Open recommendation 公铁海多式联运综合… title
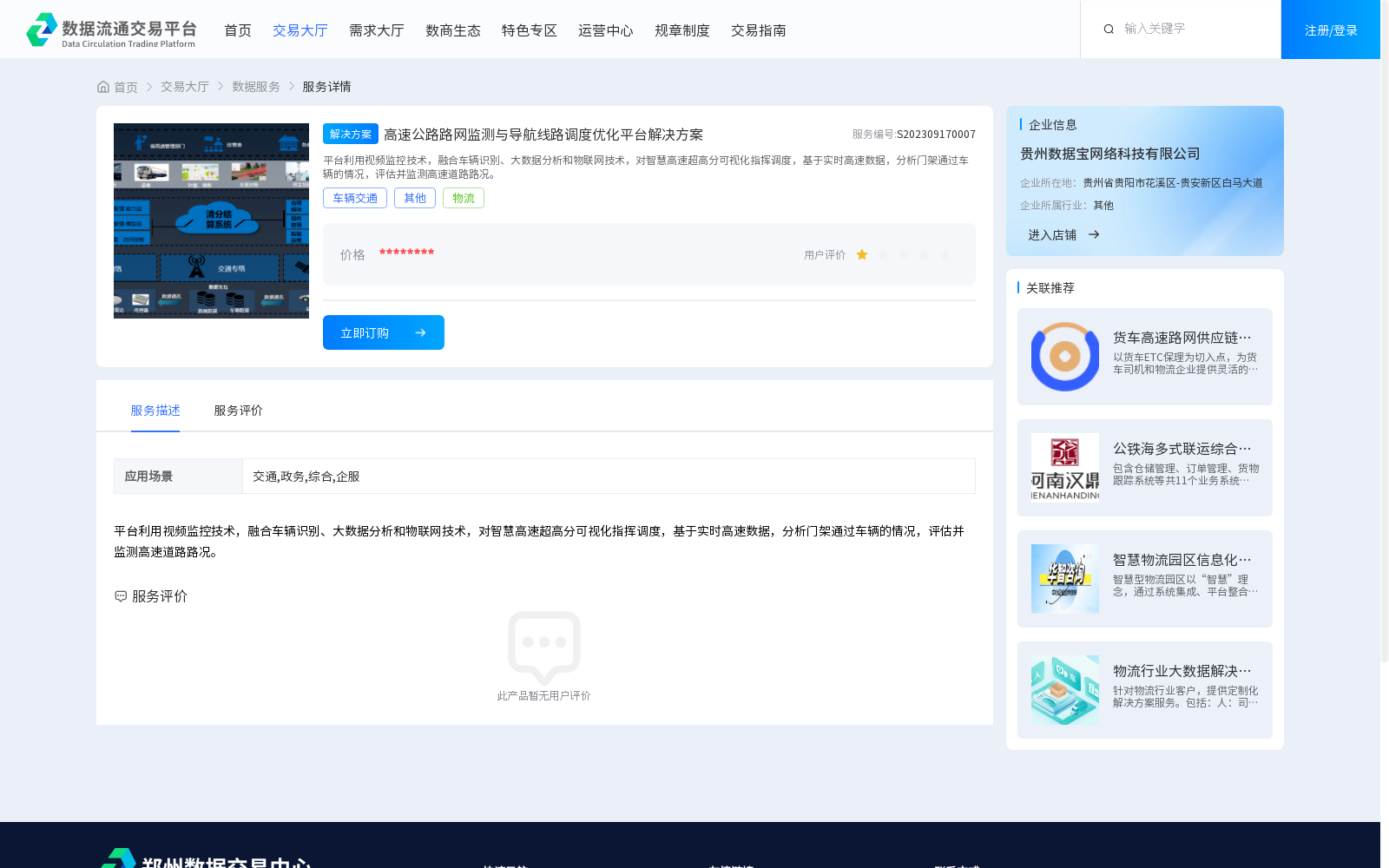 (1182, 449)
